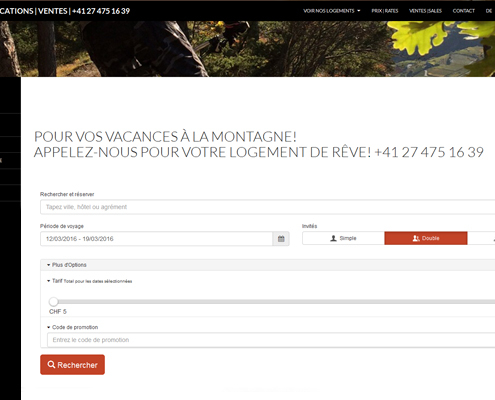The height and width of the screenshot is (400, 495).
Task: Click the two-person icon in Double
Action: click(416, 238)
